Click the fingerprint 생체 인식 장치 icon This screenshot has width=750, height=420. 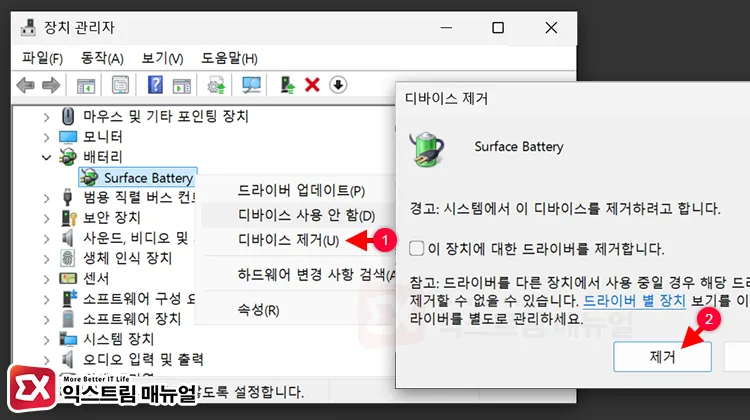click(x=68, y=258)
